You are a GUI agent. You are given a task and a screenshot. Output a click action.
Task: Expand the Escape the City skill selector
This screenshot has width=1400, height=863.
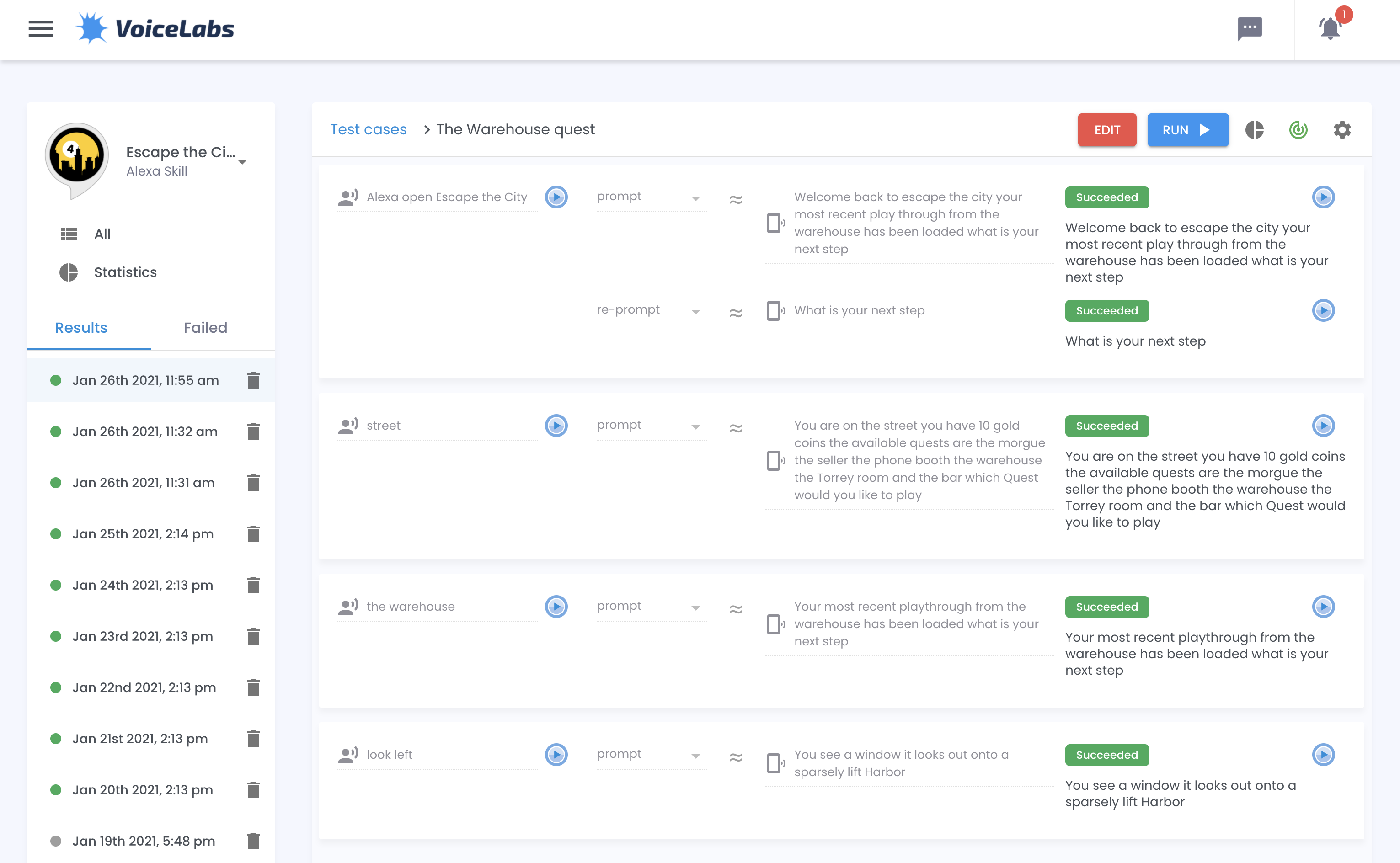coord(243,162)
